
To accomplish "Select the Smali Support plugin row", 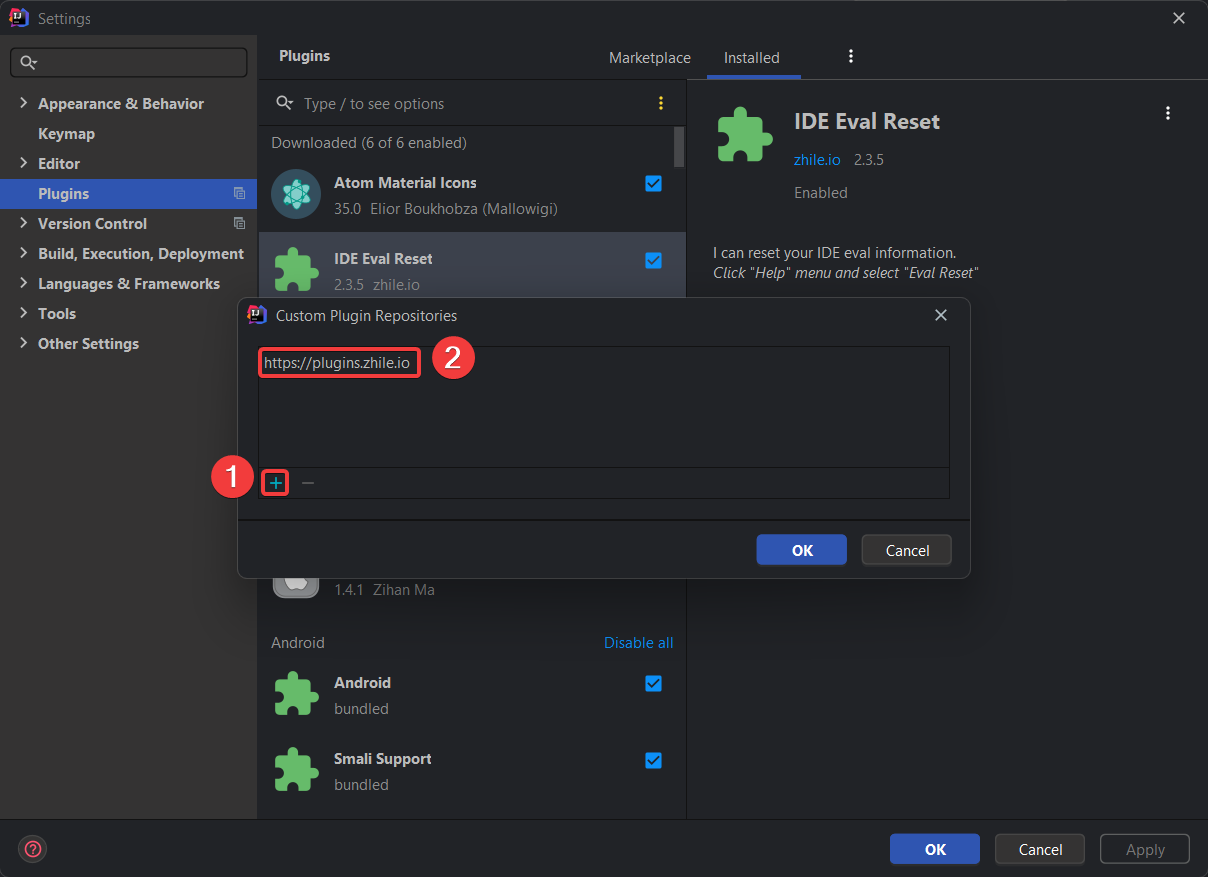I will (472, 771).
